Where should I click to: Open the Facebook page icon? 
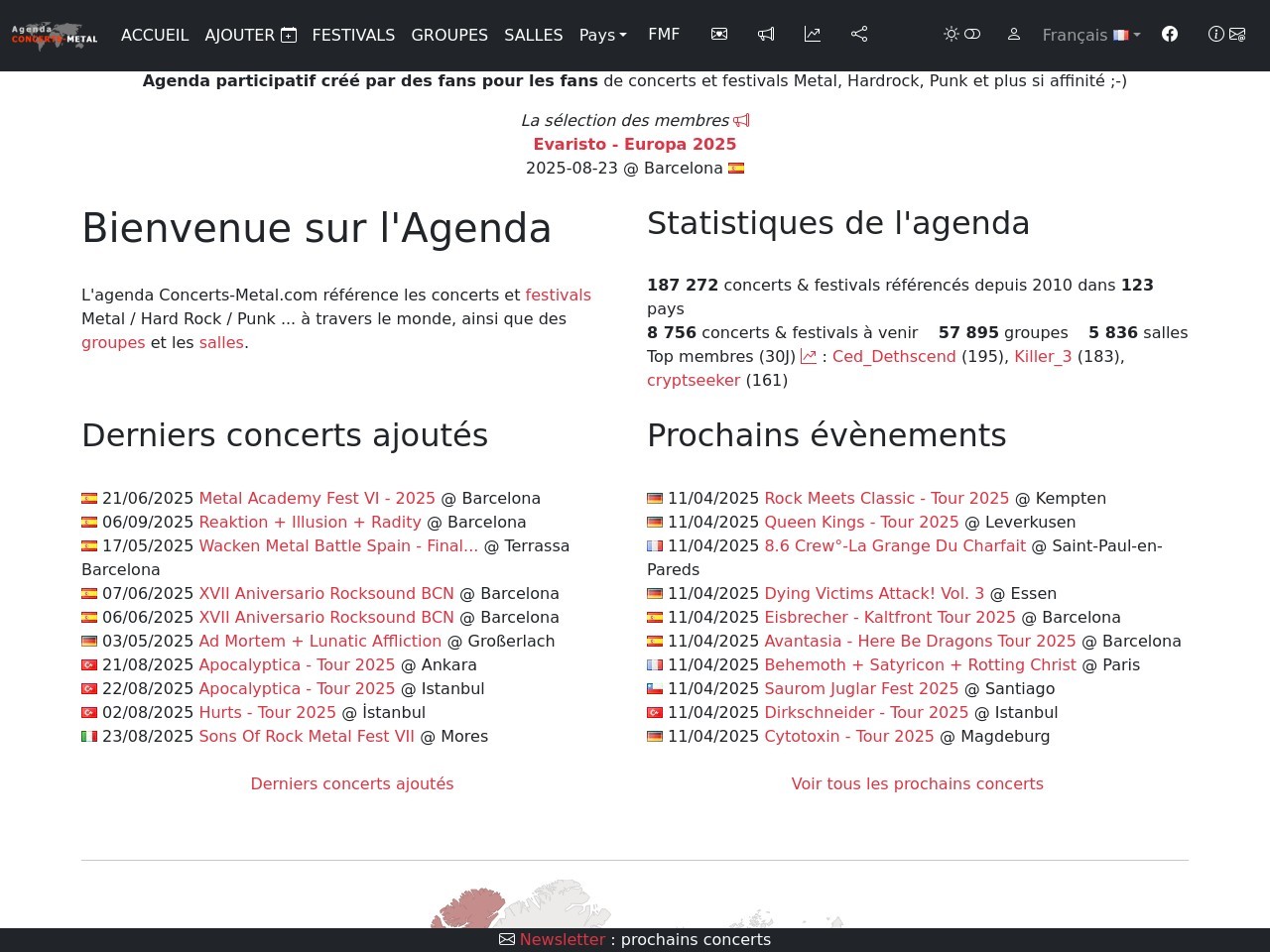pyautogui.click(x=1170, y=34)
